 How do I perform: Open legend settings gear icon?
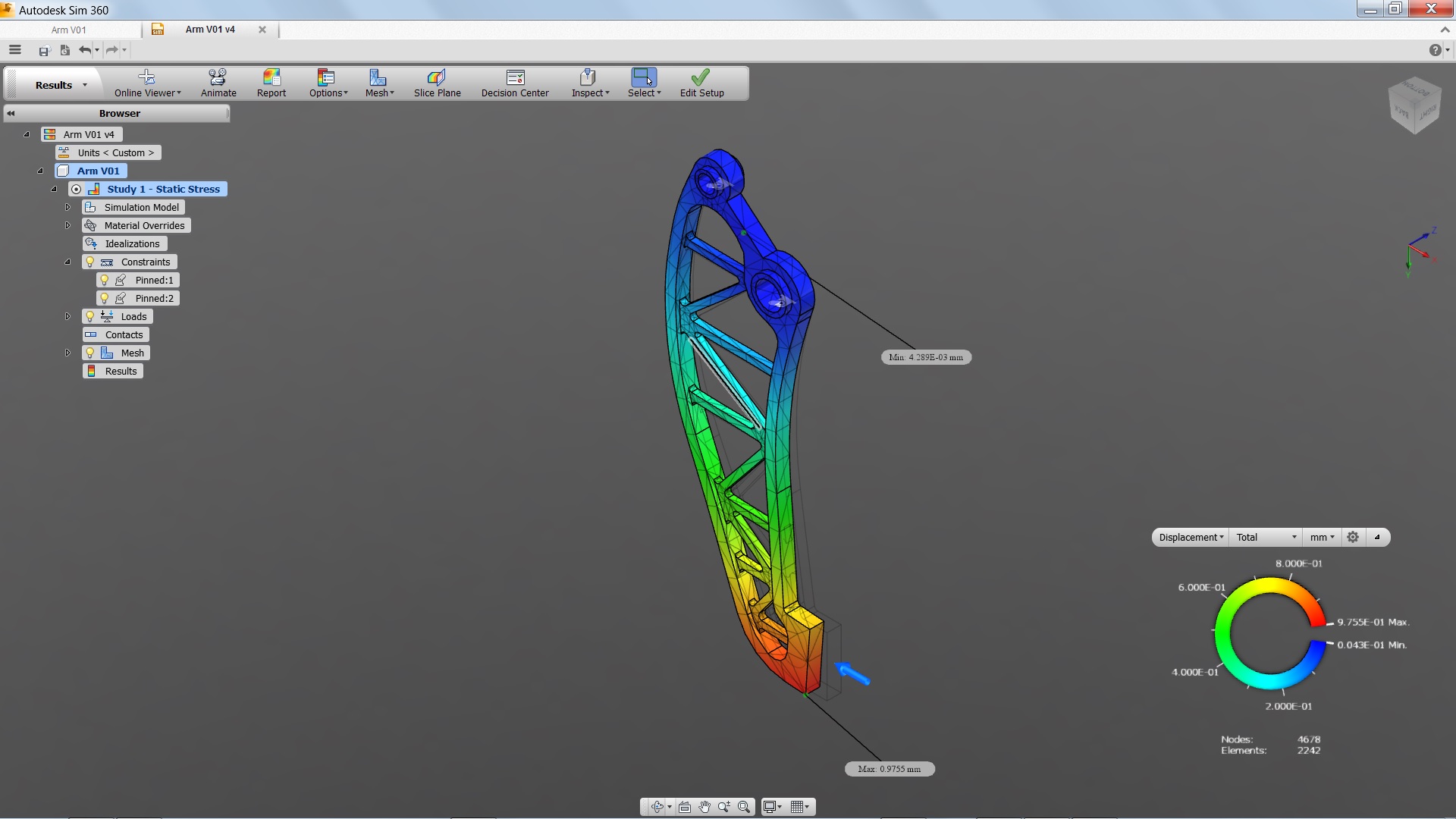click(x=1353, y=537)
